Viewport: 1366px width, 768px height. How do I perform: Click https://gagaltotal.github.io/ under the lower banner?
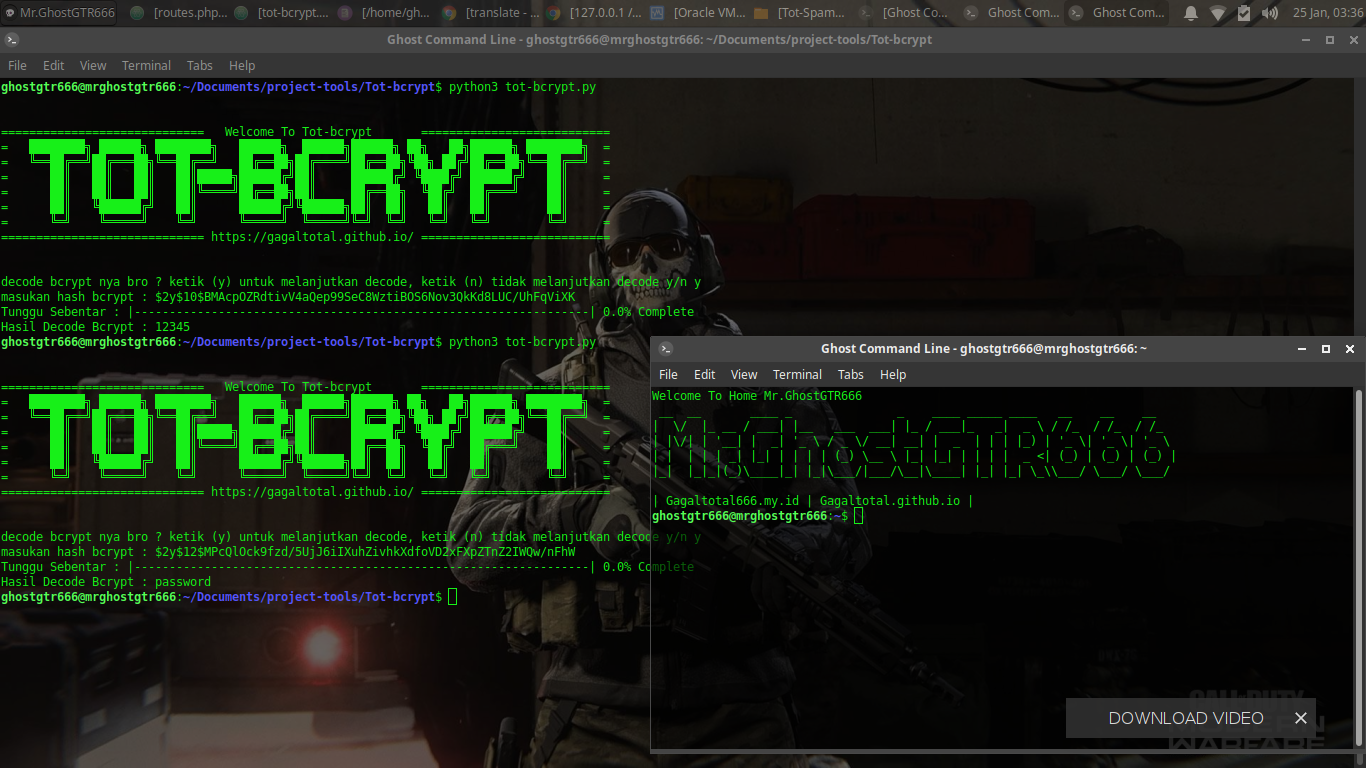tap(312, 492)
